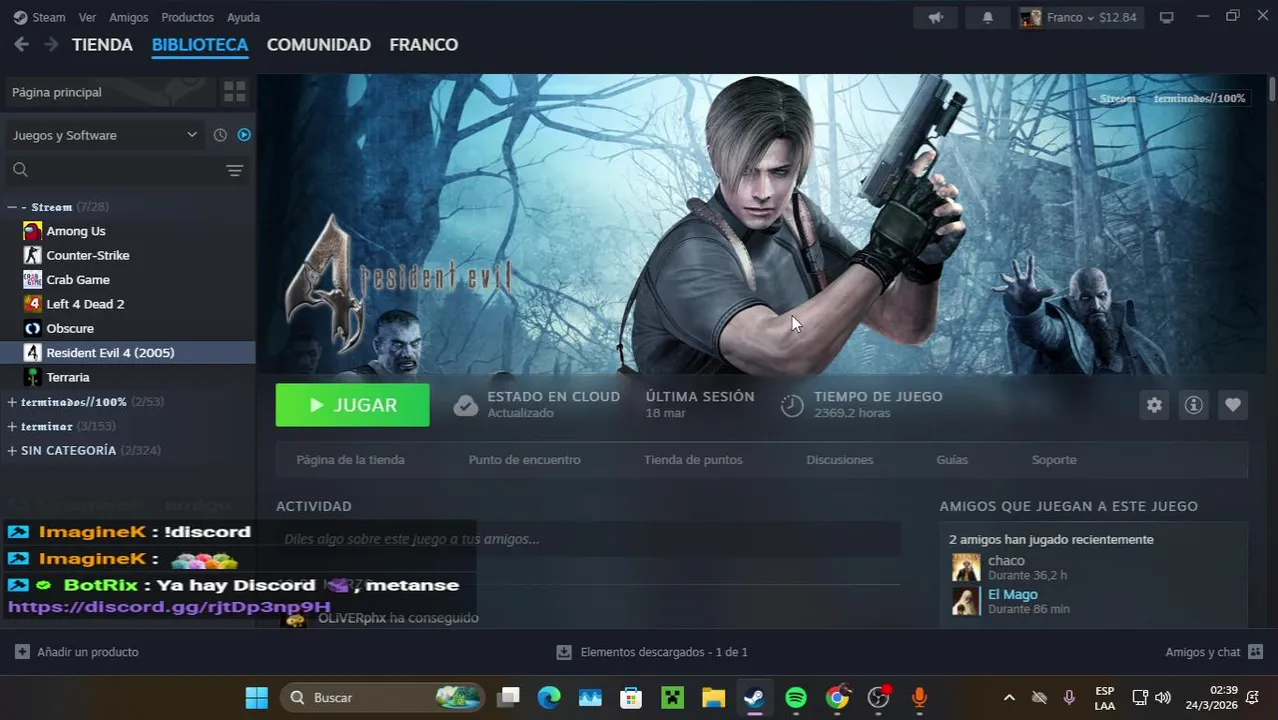
Task: Click the library page scrollbar
Action: pyautogui.click(x=1272, y=89)
